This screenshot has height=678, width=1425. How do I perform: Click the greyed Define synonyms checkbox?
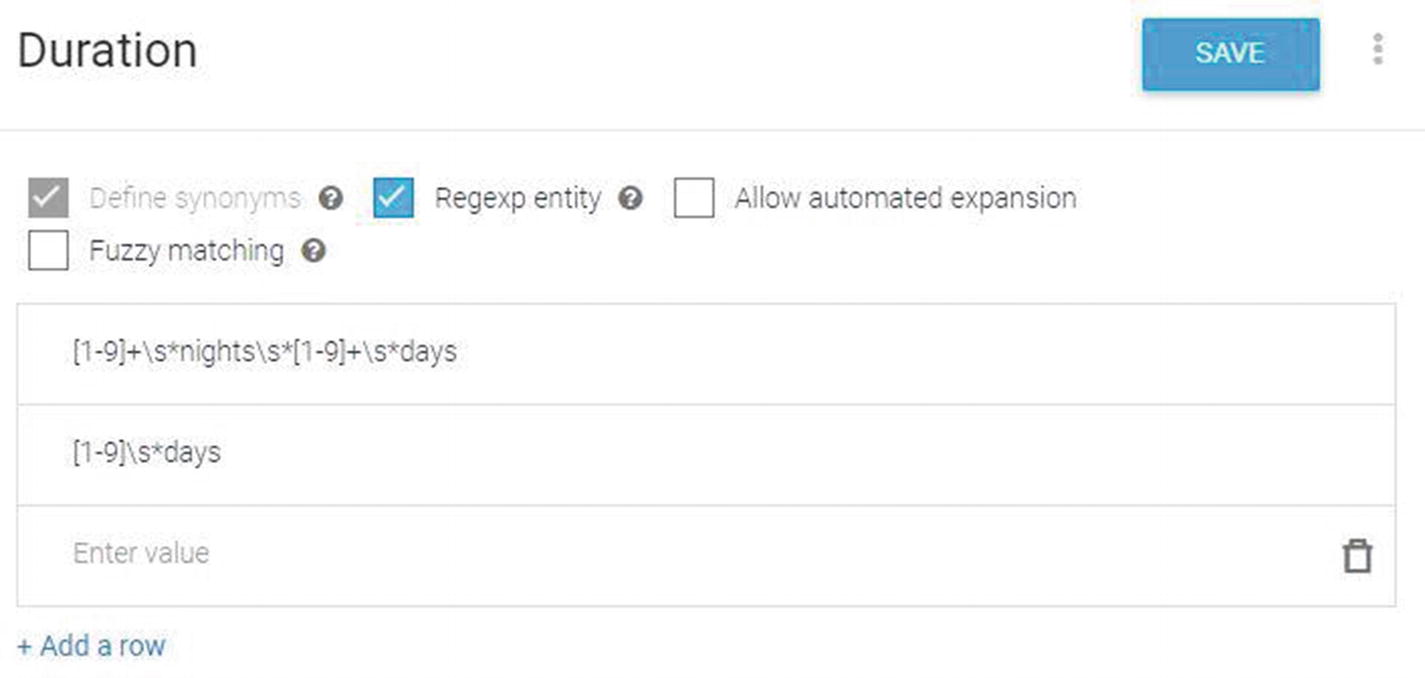(48, 198)
